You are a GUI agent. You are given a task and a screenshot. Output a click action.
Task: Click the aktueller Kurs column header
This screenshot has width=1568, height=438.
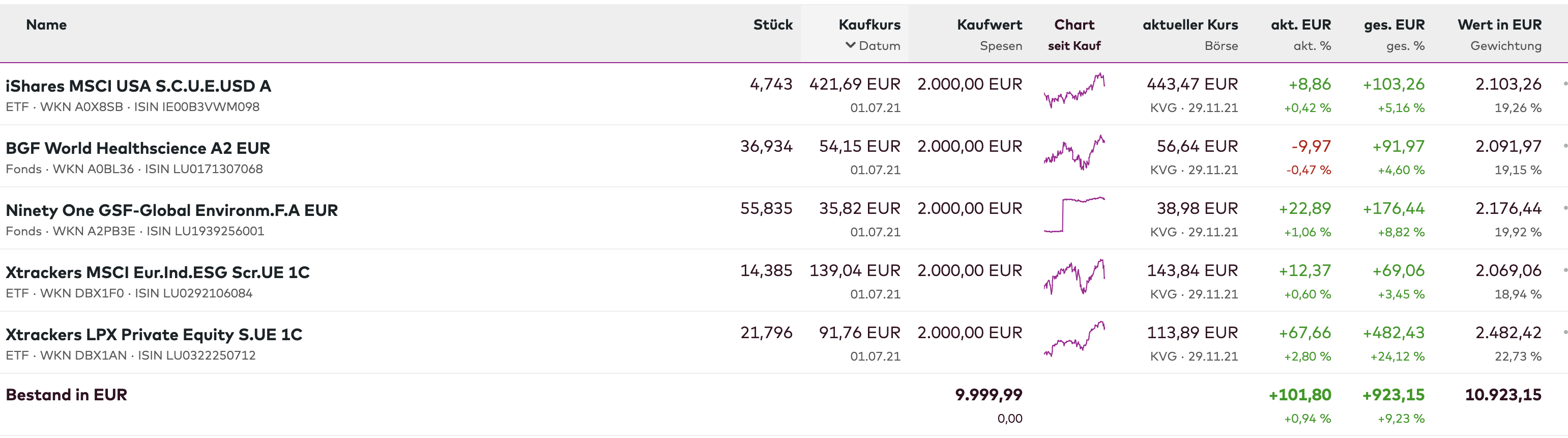(1190, 25)
